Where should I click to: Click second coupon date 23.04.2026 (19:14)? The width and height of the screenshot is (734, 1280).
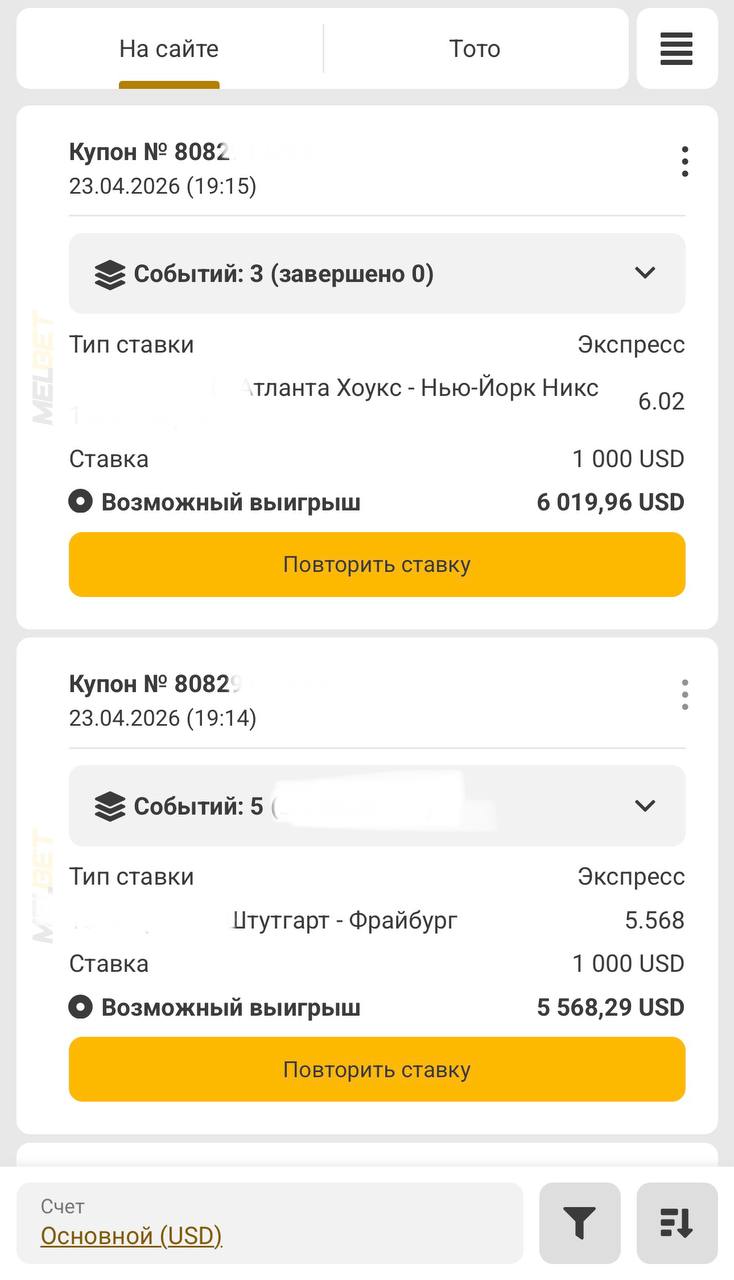tap(163, 718)
